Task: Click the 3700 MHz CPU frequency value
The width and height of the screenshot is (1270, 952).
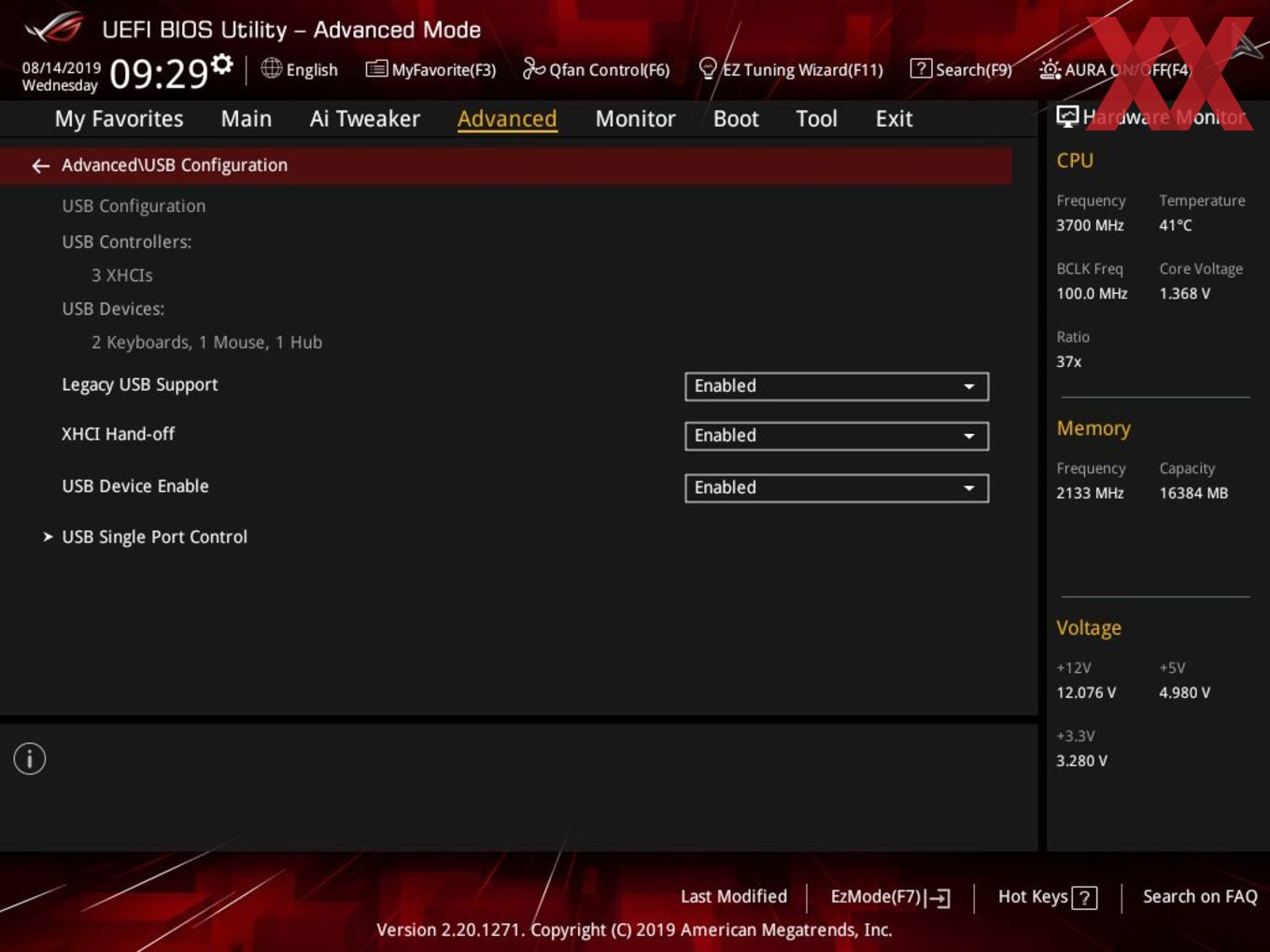Action: coord(1090,225)
